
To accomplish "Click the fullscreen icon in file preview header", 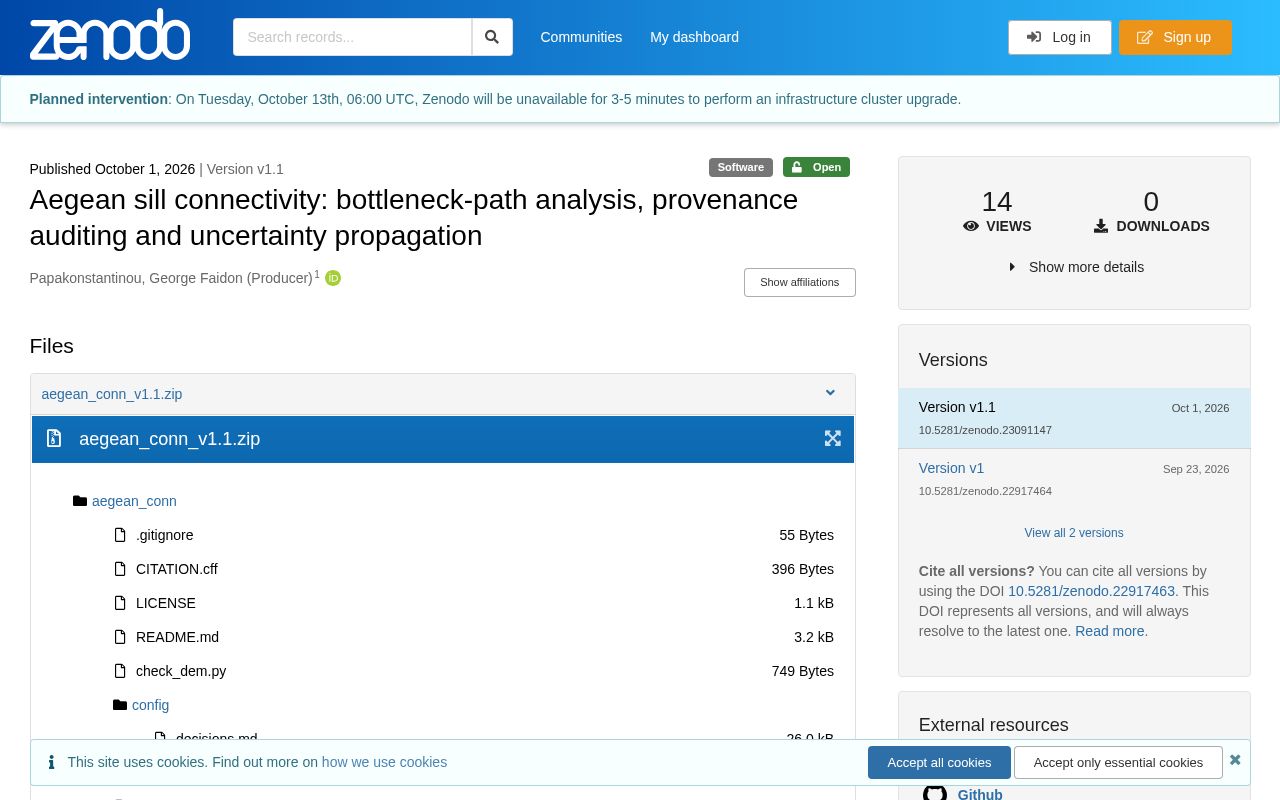I will [832, 438].
